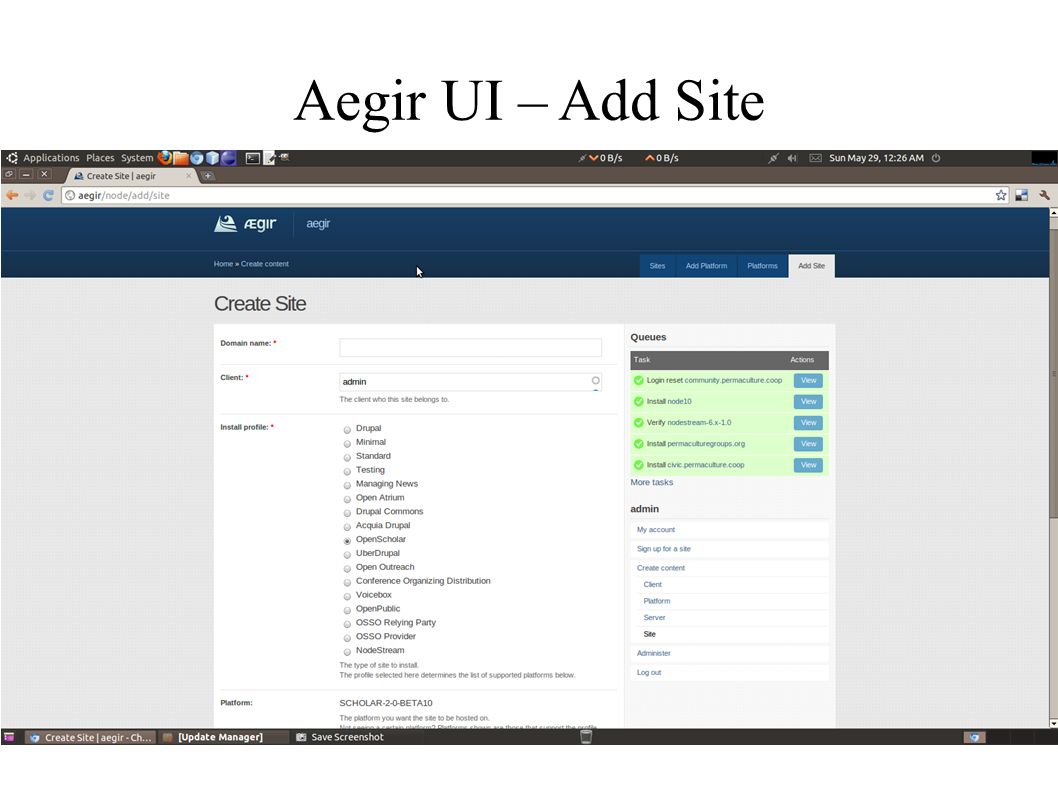The height and width of the screenshot is (793, 1058).
Task: Open the mail envelope indicator
Action: coord(815,158)
